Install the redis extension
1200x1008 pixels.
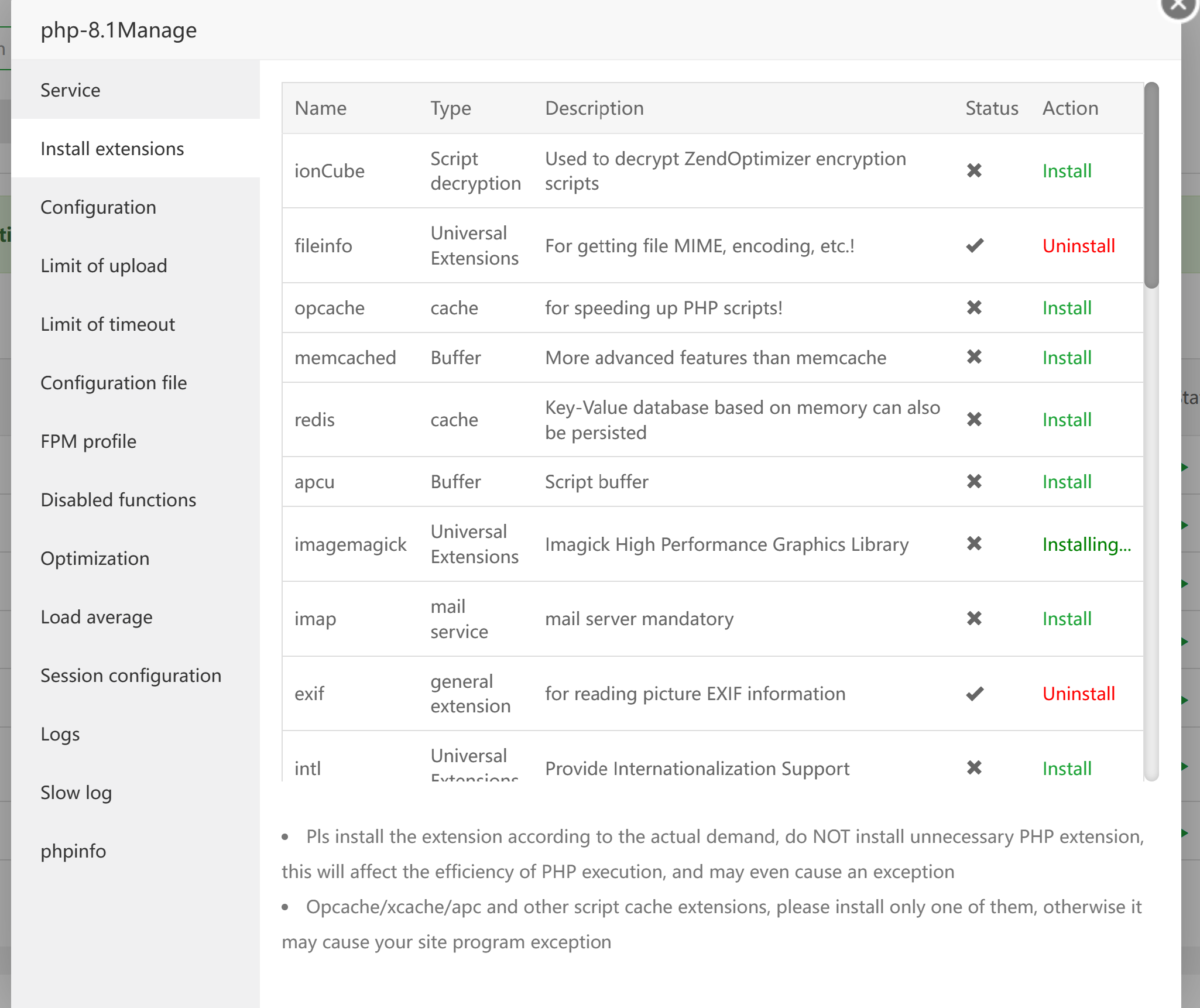1067,420
